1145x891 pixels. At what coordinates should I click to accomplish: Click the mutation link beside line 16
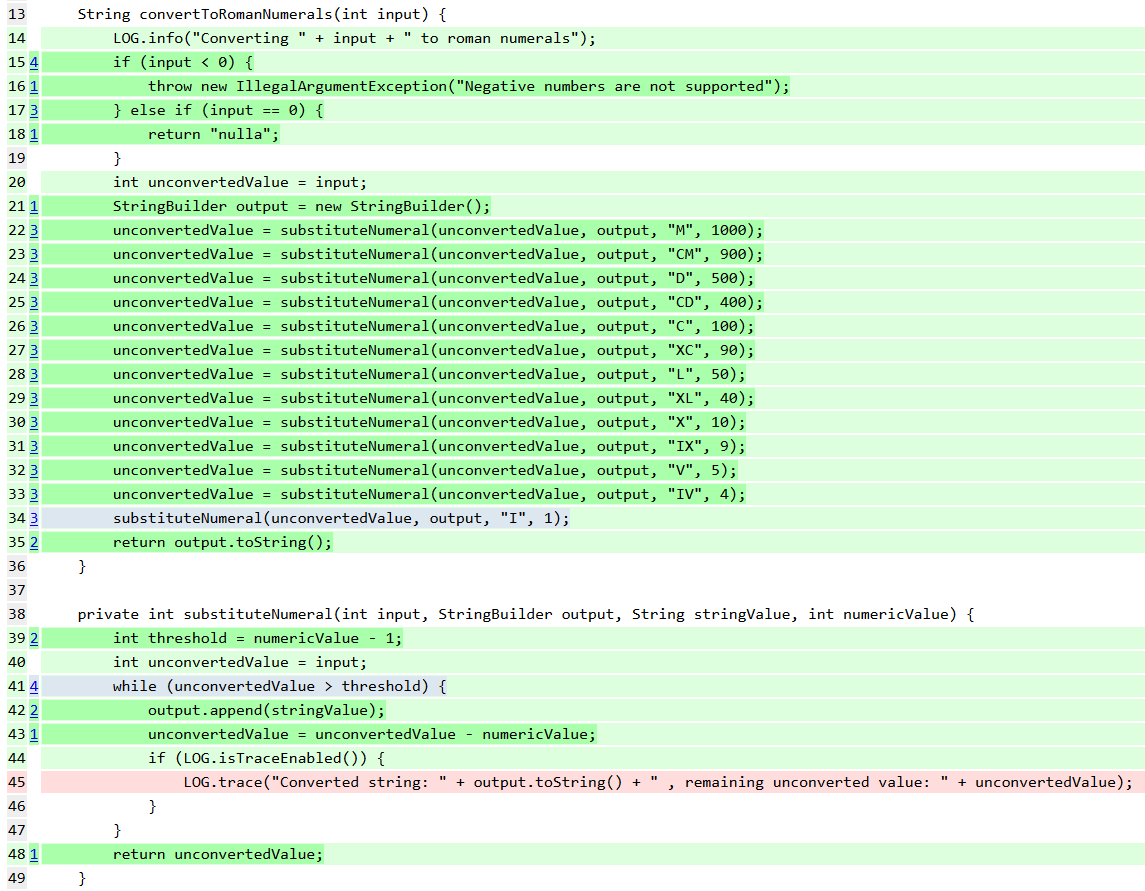(34, 86)
